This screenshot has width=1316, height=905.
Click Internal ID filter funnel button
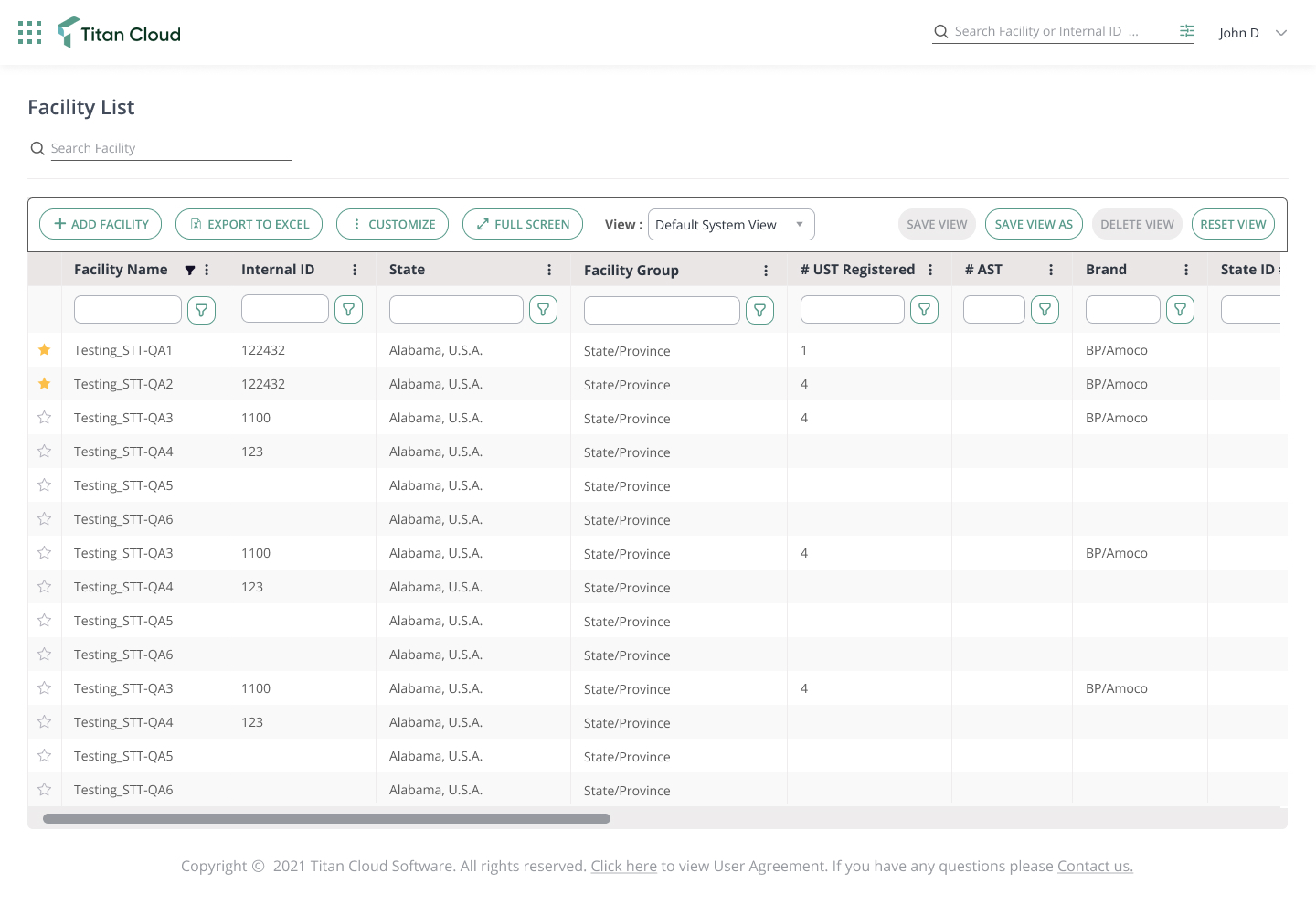[x=349, y=310]
